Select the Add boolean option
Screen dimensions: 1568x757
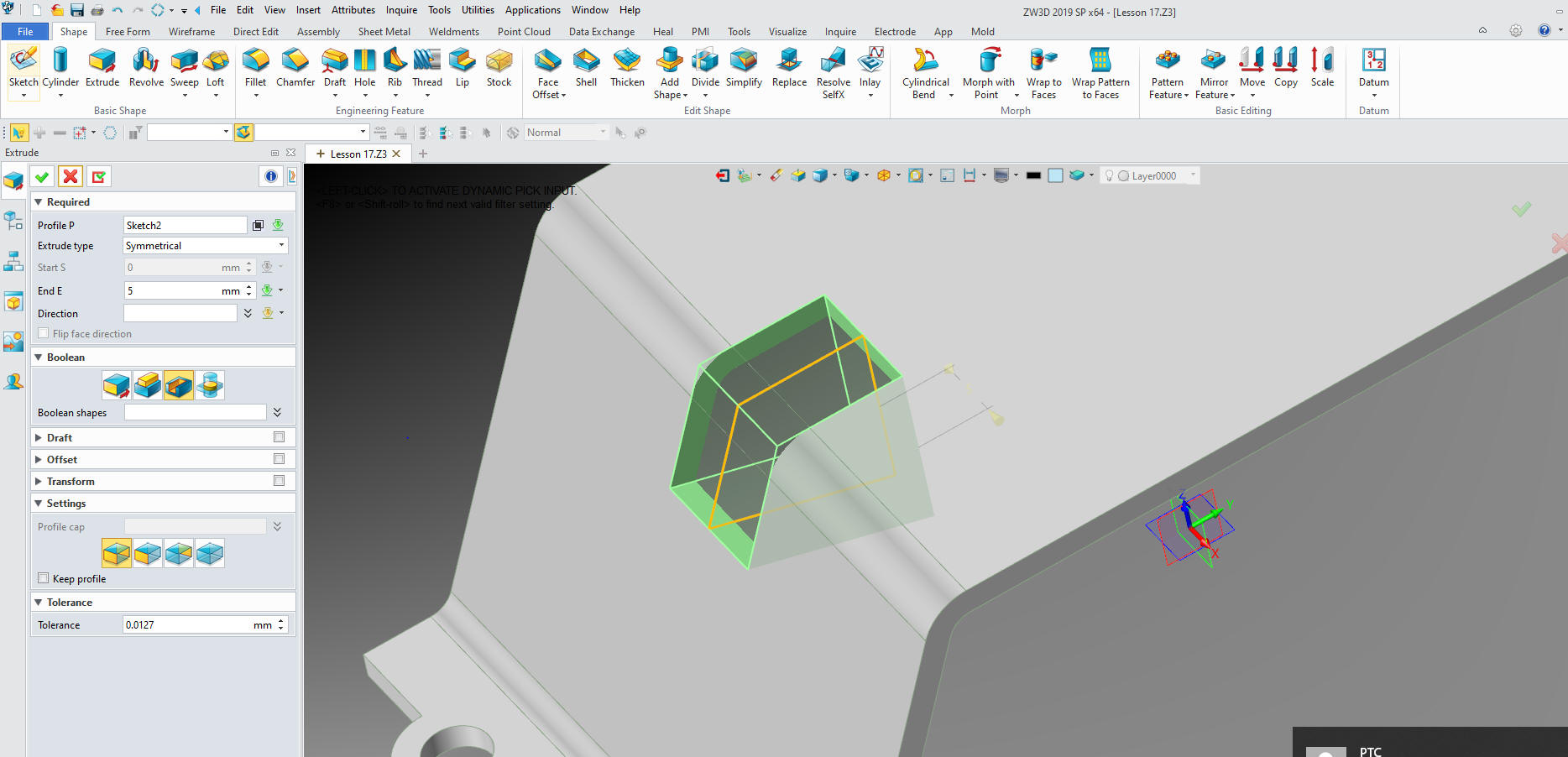[x=148, y=385]
